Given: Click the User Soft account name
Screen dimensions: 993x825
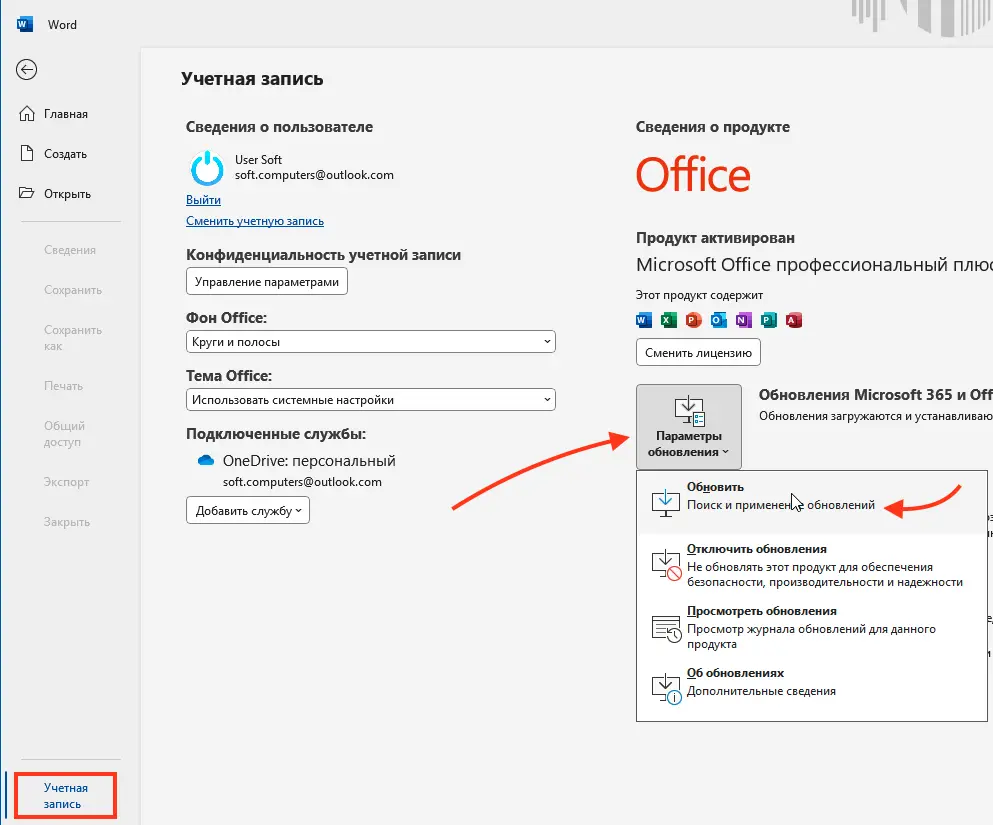Looking at the screenshot, I should pos(258,160).
